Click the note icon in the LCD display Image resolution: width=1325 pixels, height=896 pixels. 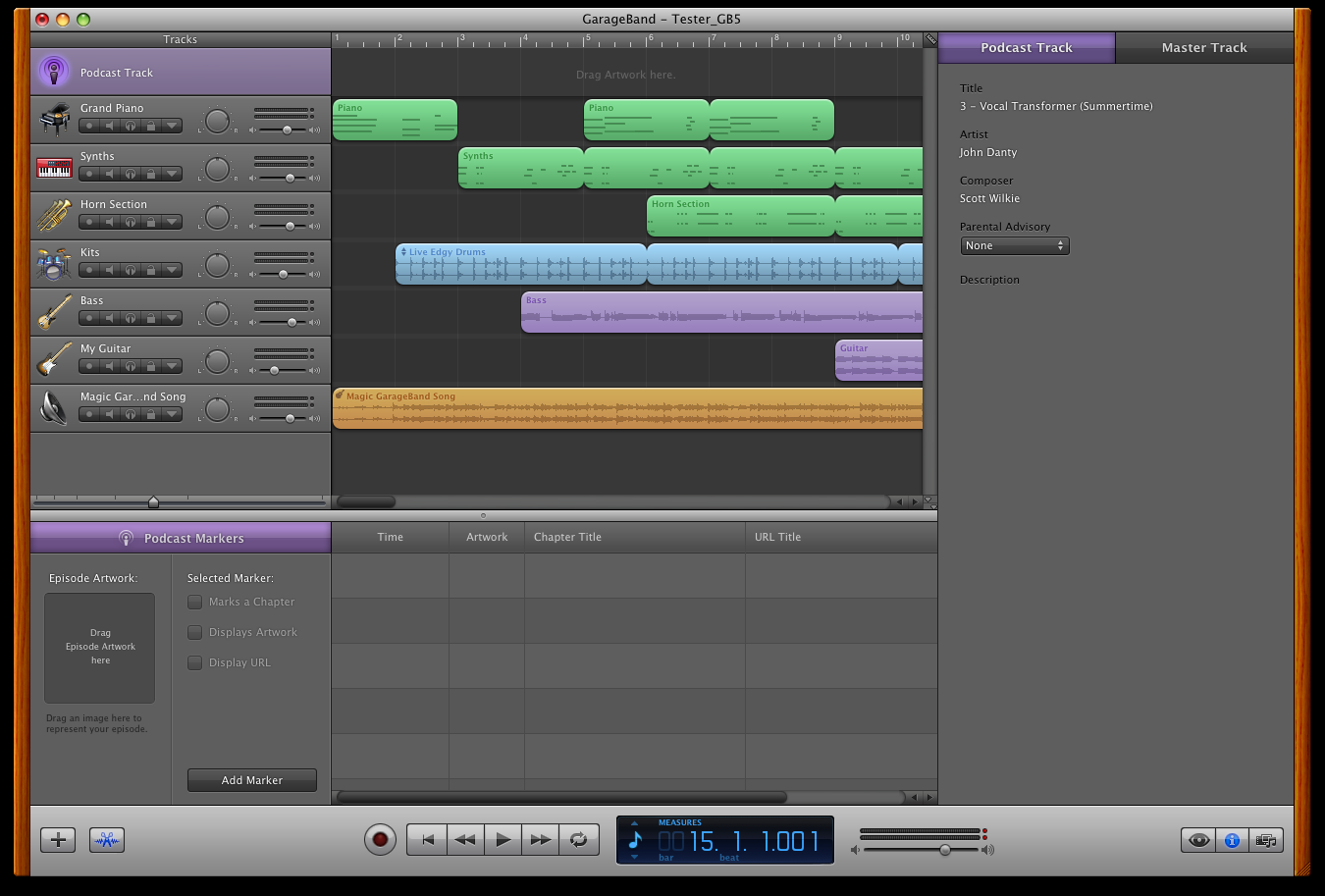point(635,840)
